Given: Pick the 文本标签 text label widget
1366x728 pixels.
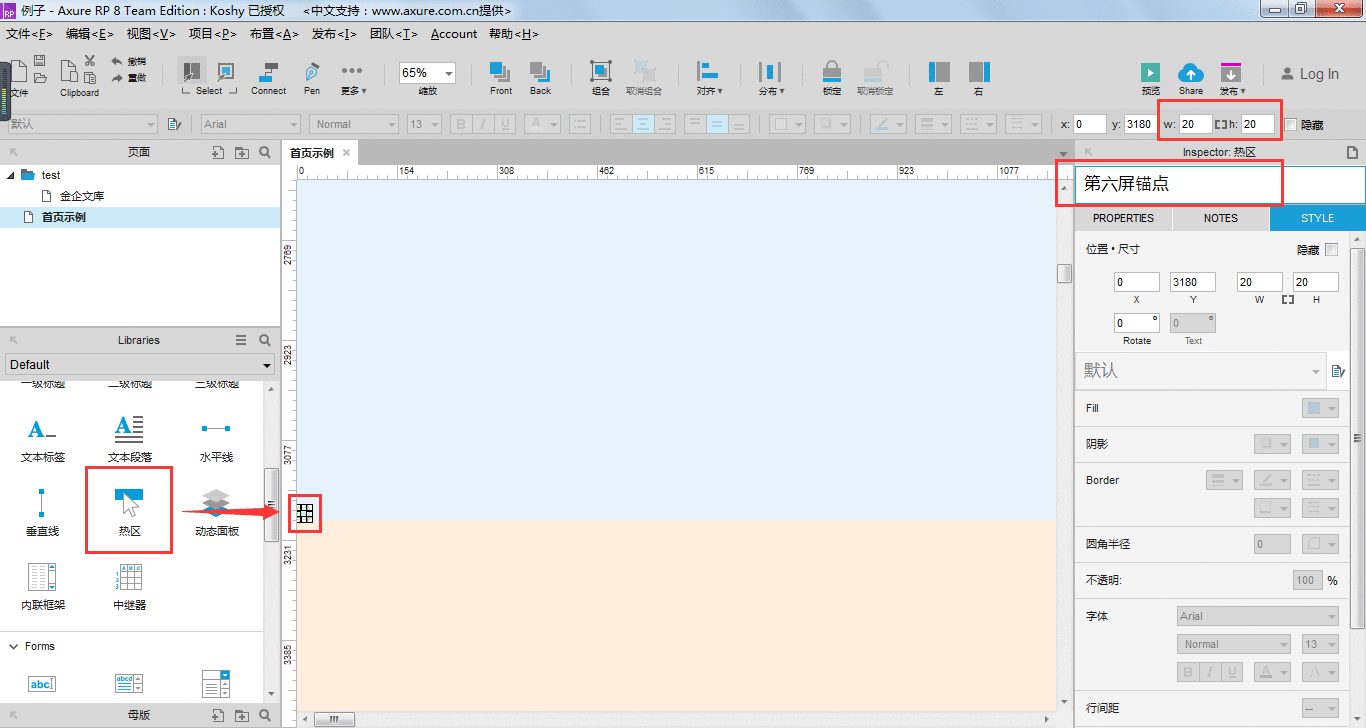Looking at the screenshot, I should click(x=43, y=438).
